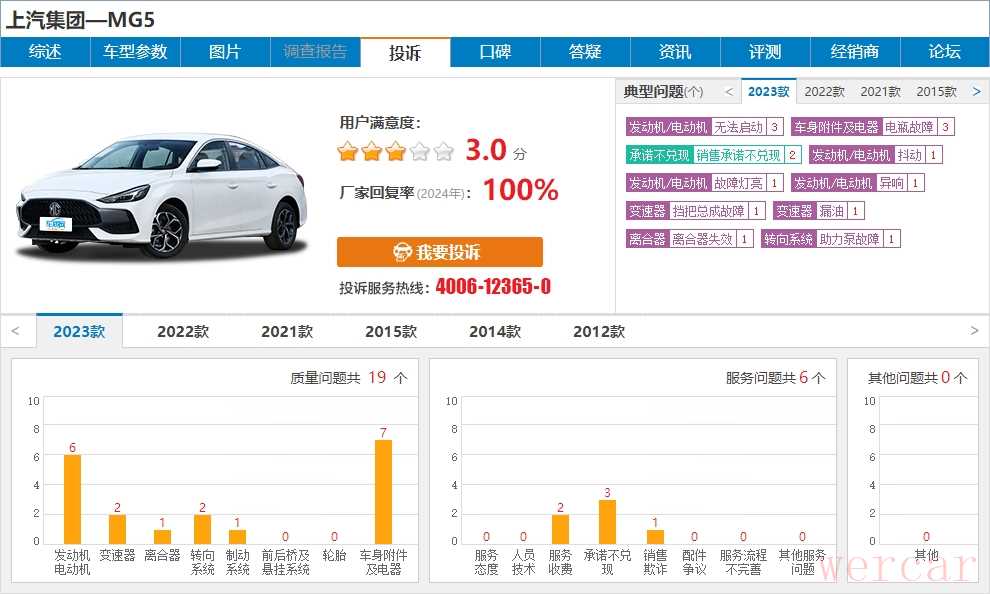Select the 2023款 chart year tab
Viewport: 990px width, 594px height.
tap(80, 331)
